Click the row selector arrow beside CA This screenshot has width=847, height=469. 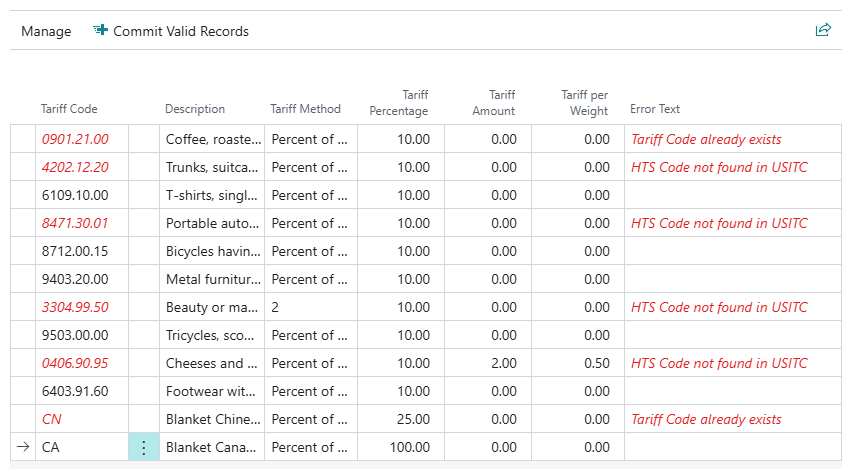pyautogui.click(x=23, y=448)
